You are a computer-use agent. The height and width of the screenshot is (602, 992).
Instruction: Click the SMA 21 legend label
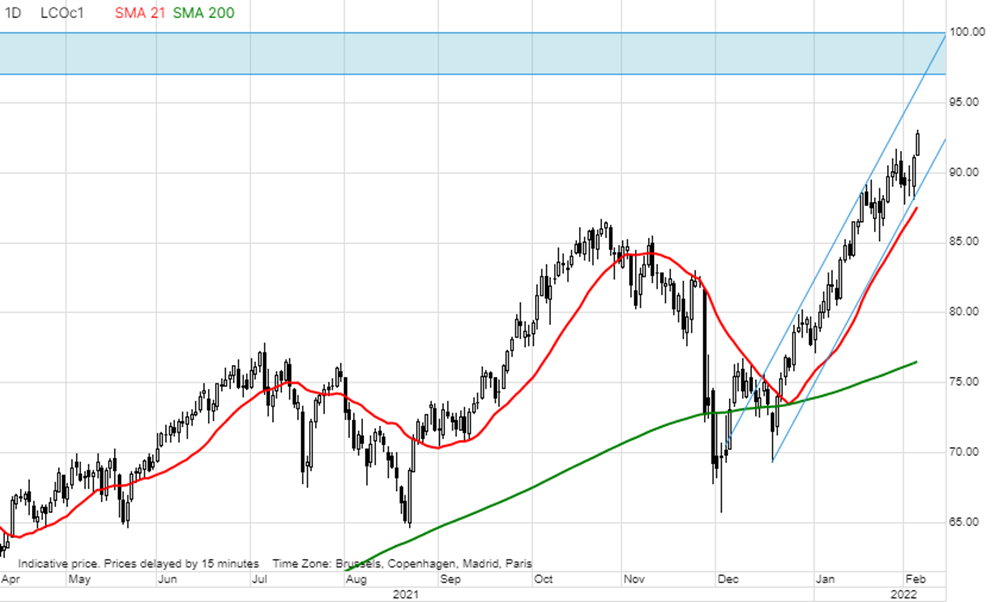click(x=140, y=13)
